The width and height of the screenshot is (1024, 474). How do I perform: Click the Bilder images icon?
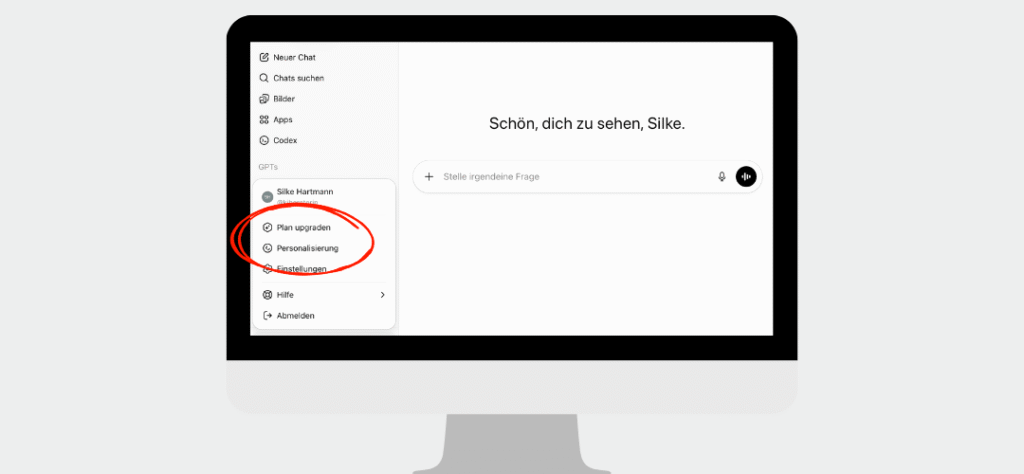coord(264,99)
